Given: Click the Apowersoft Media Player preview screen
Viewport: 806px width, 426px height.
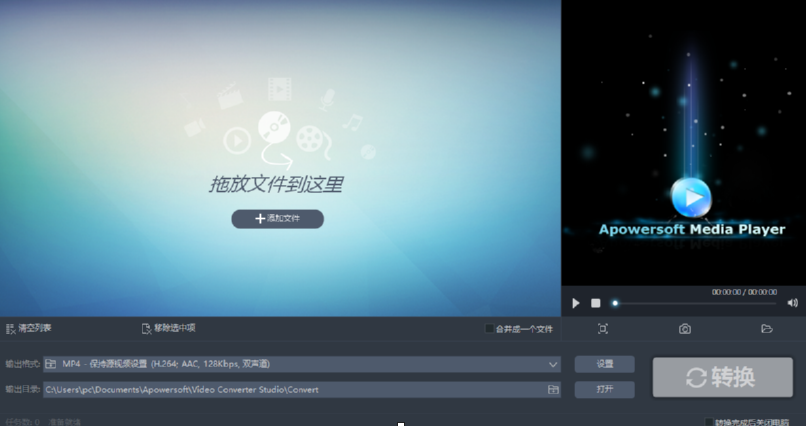Looking at the screenshot, I should (x=684, y=143).
